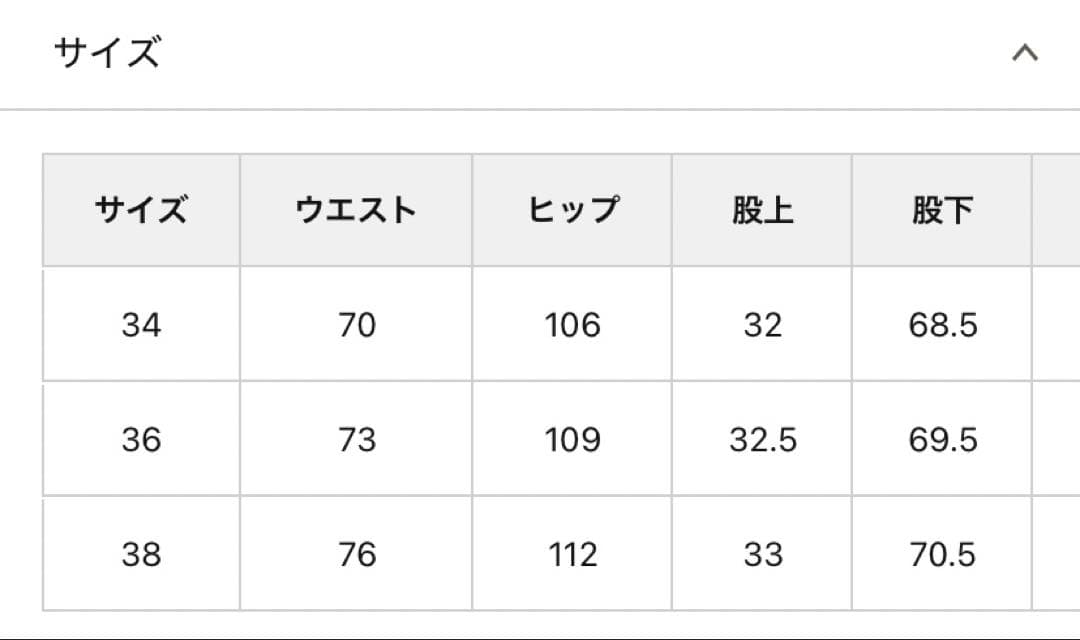Image resolution: width=1080 pixels, height=640 pixels.
Task: Select the サイズ column header
Action: [x=142, y=209]
